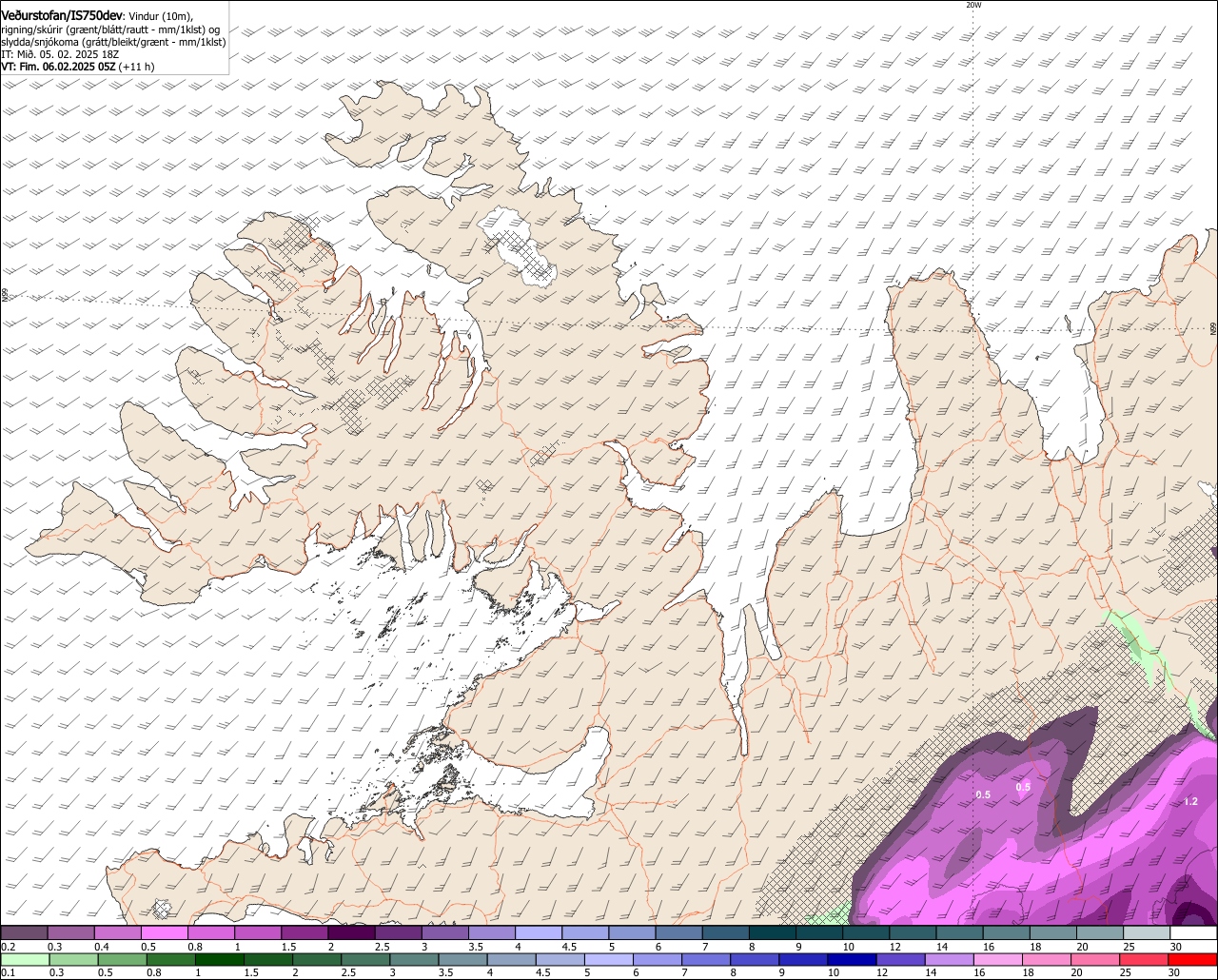This screenshot has height=980, width=1218.
Task: Click the 1.2 precipitation value on map
Action: (1190, 801)
